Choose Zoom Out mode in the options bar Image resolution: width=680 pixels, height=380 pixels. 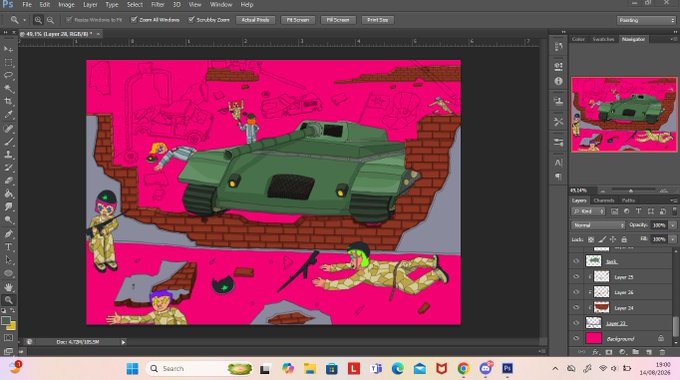[50, 20]
